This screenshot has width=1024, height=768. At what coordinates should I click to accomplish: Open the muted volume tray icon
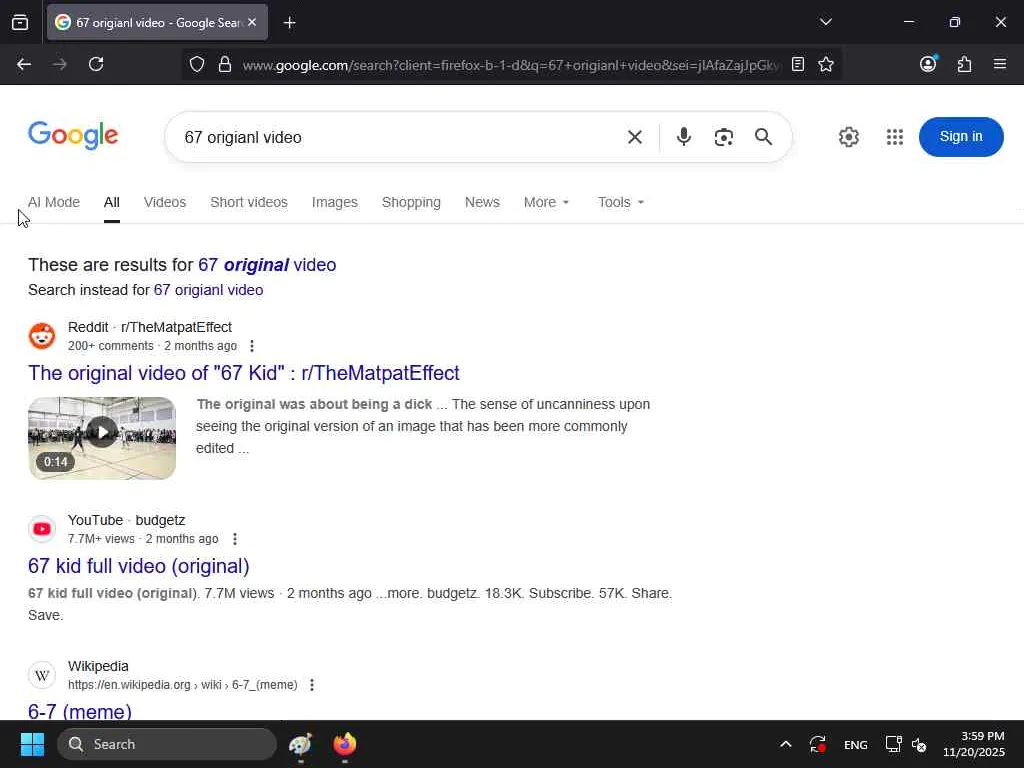click(x=919, y=744)
